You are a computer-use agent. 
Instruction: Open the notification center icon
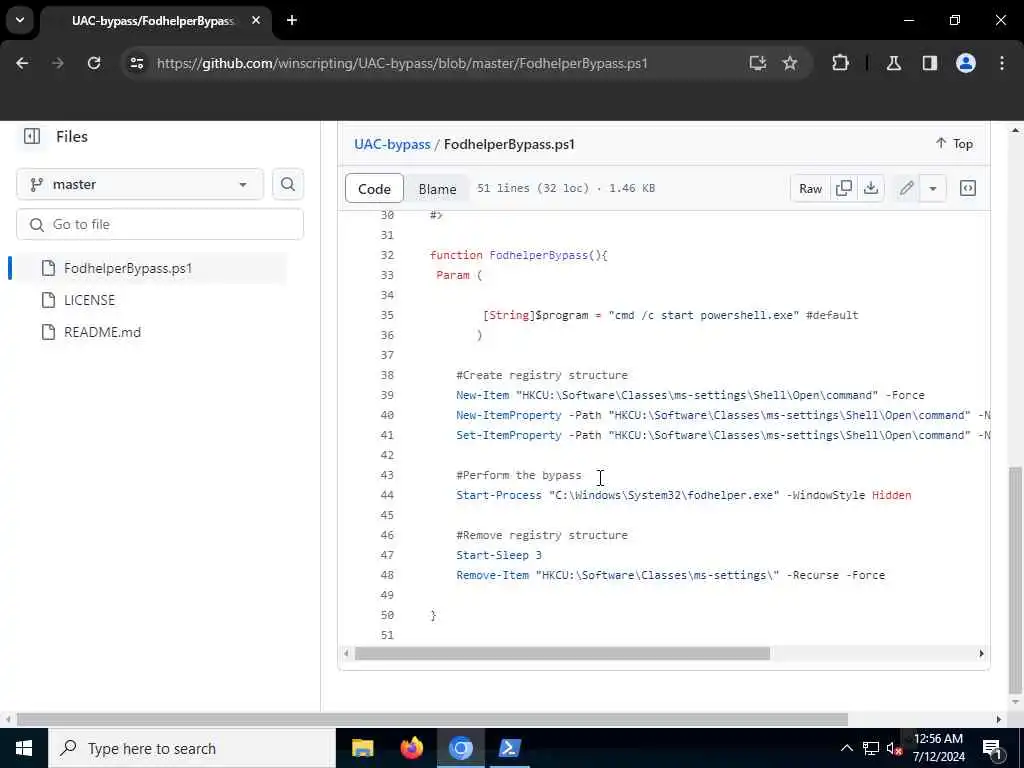point(993,748)
